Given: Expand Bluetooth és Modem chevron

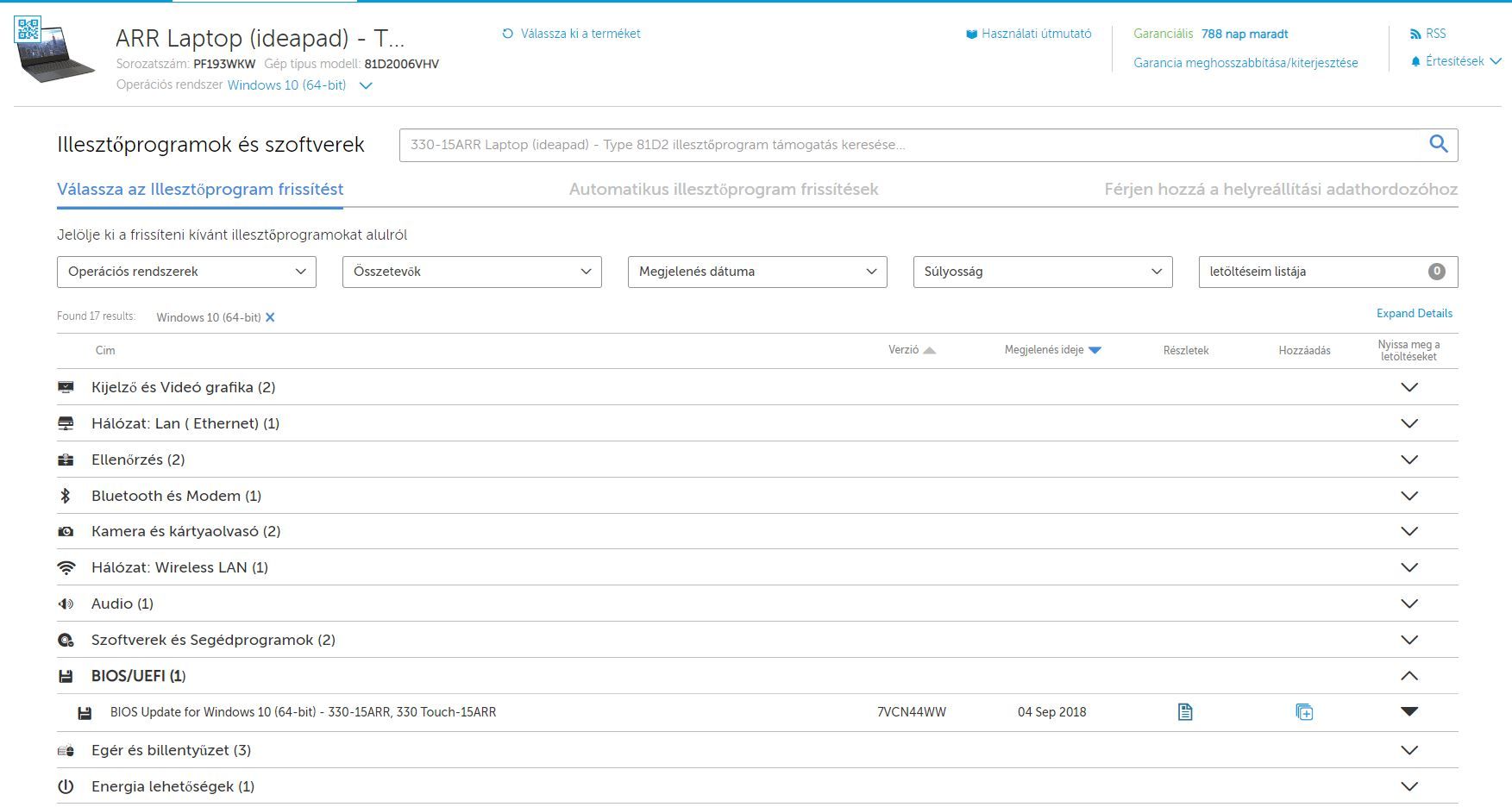Looking at the screenshot, I should coord(1409,496).
